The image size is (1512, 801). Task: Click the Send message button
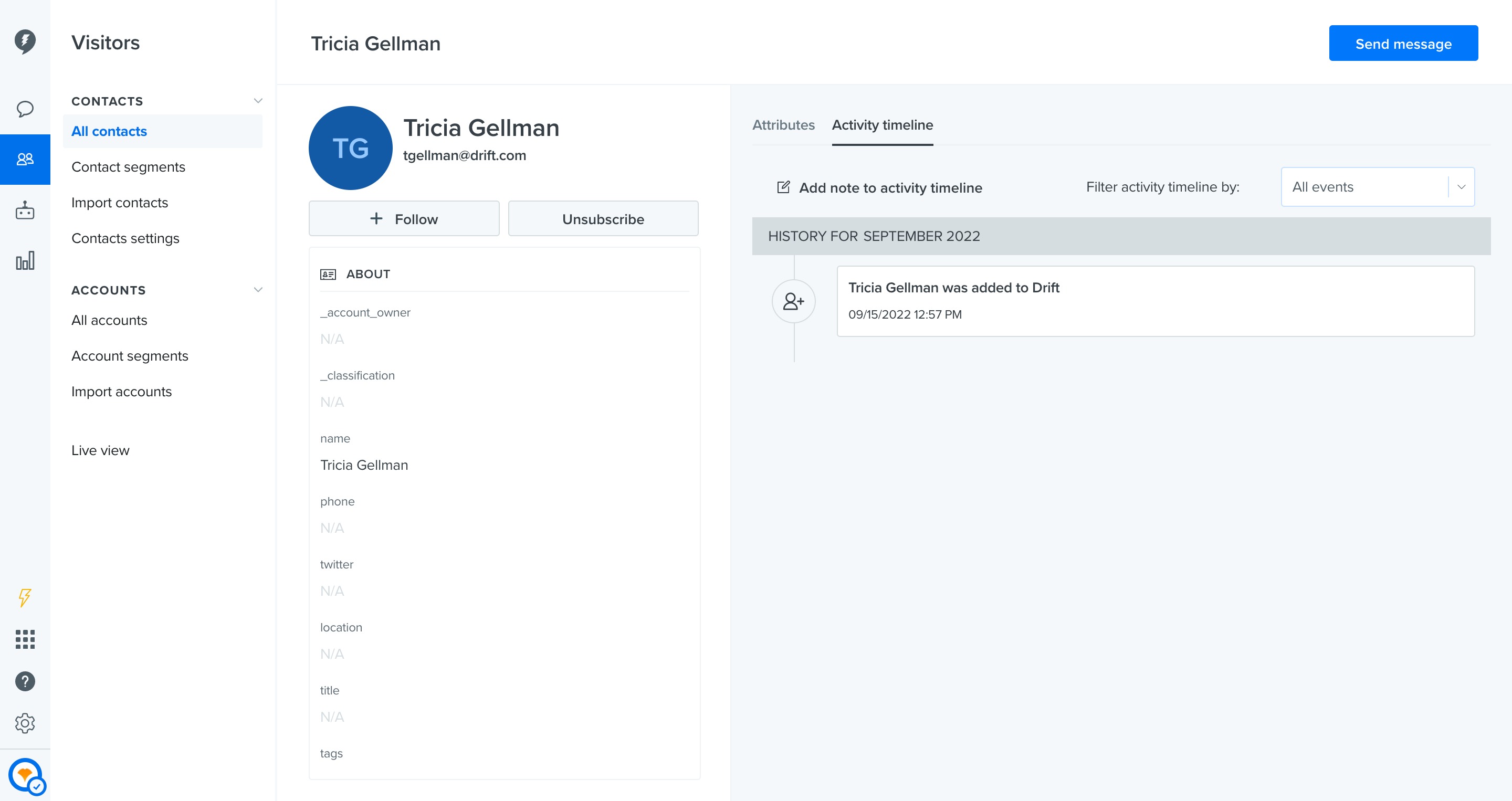pos(1403,44)
